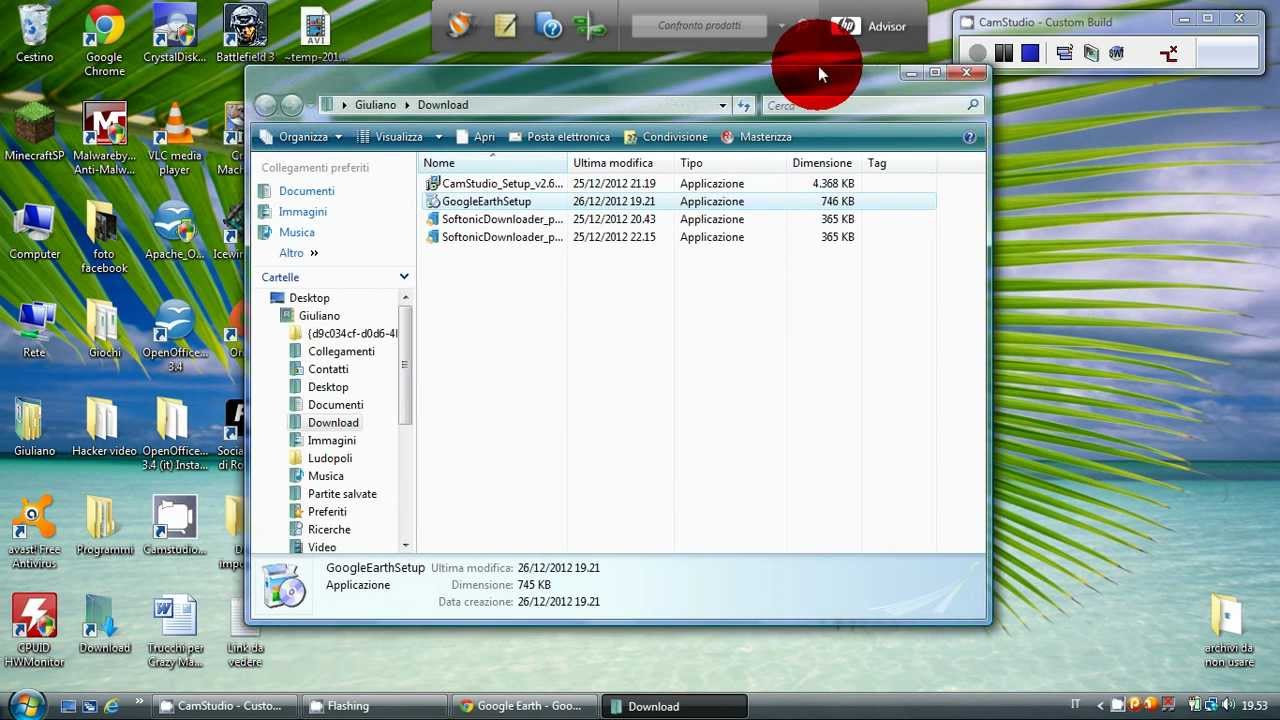Viewport: 1280px width, 720px height.
Task: Click the taskbar clock showing 19.53
Action: [1254, 706]
